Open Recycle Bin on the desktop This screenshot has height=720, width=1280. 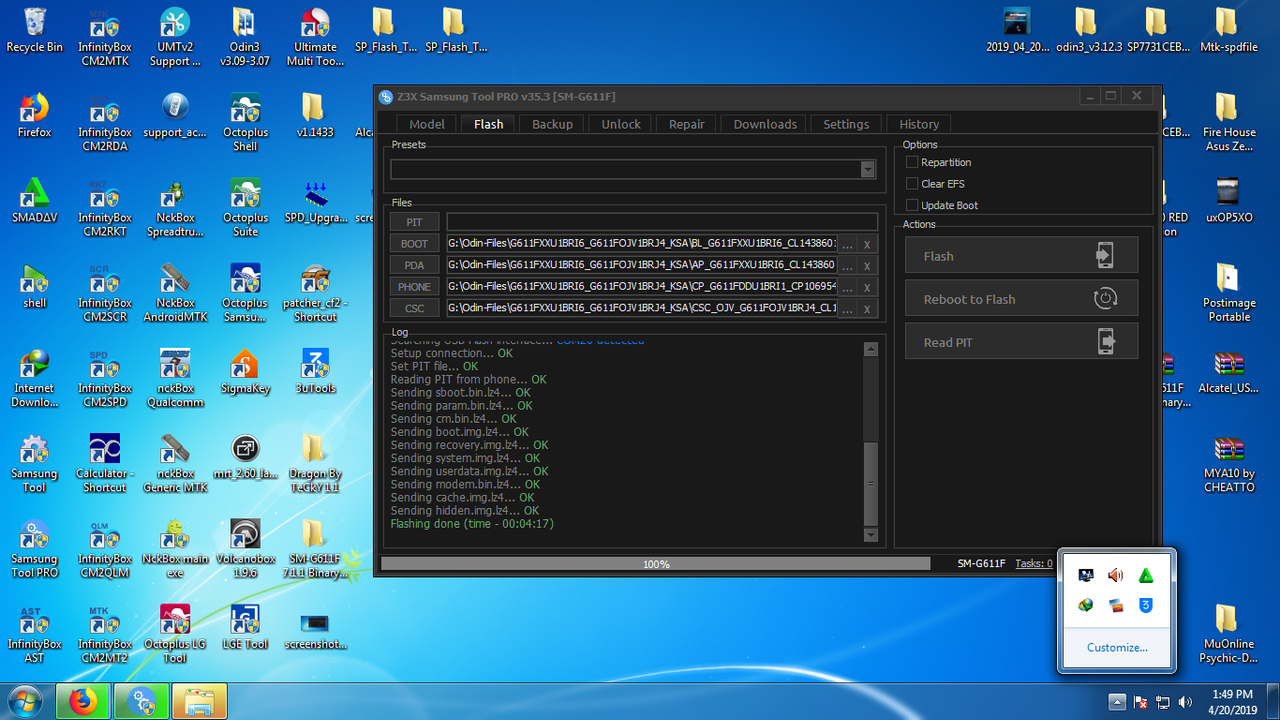coord(34,30)
